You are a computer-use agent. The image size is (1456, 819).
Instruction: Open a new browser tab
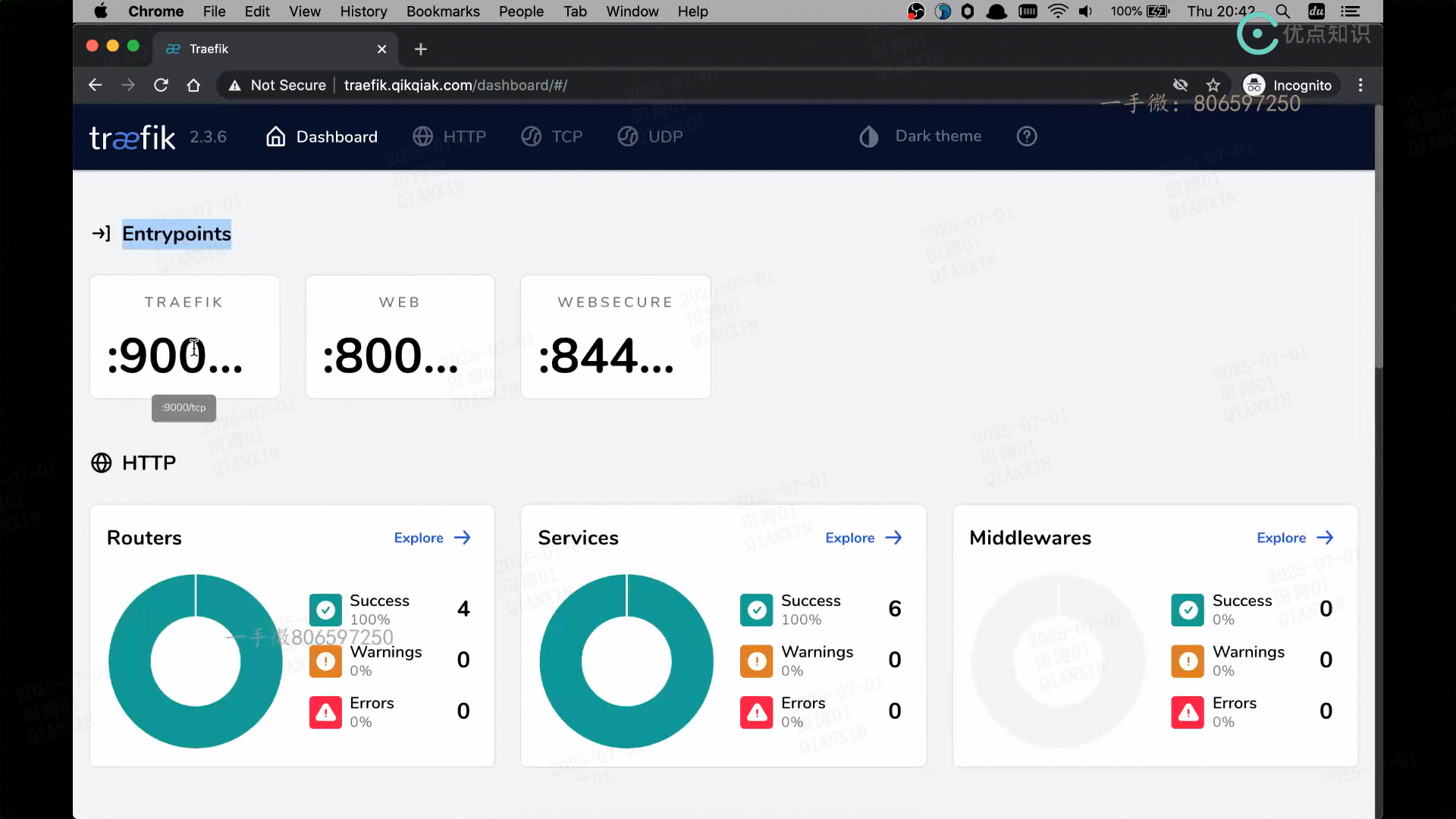click(x=421, y=49)
